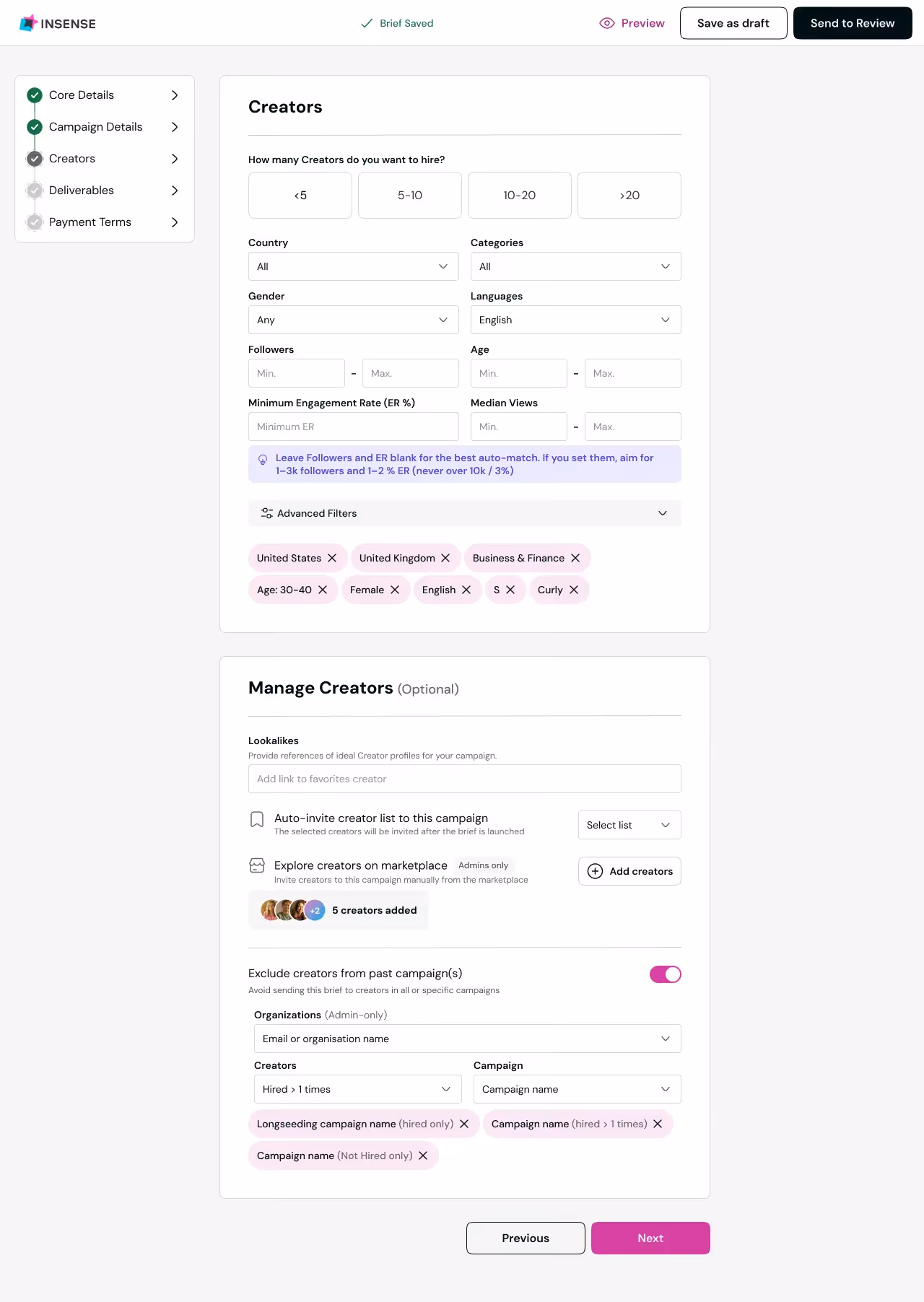
Task: Click the Core Details completed checkmark
Action: click(35, 95)
